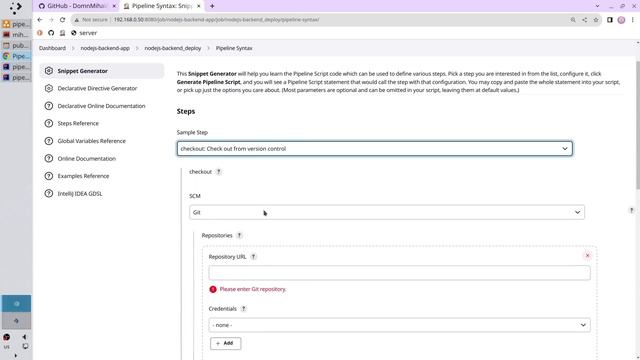Open the help icon right of SCM dropdown

(x=631, y=211)
